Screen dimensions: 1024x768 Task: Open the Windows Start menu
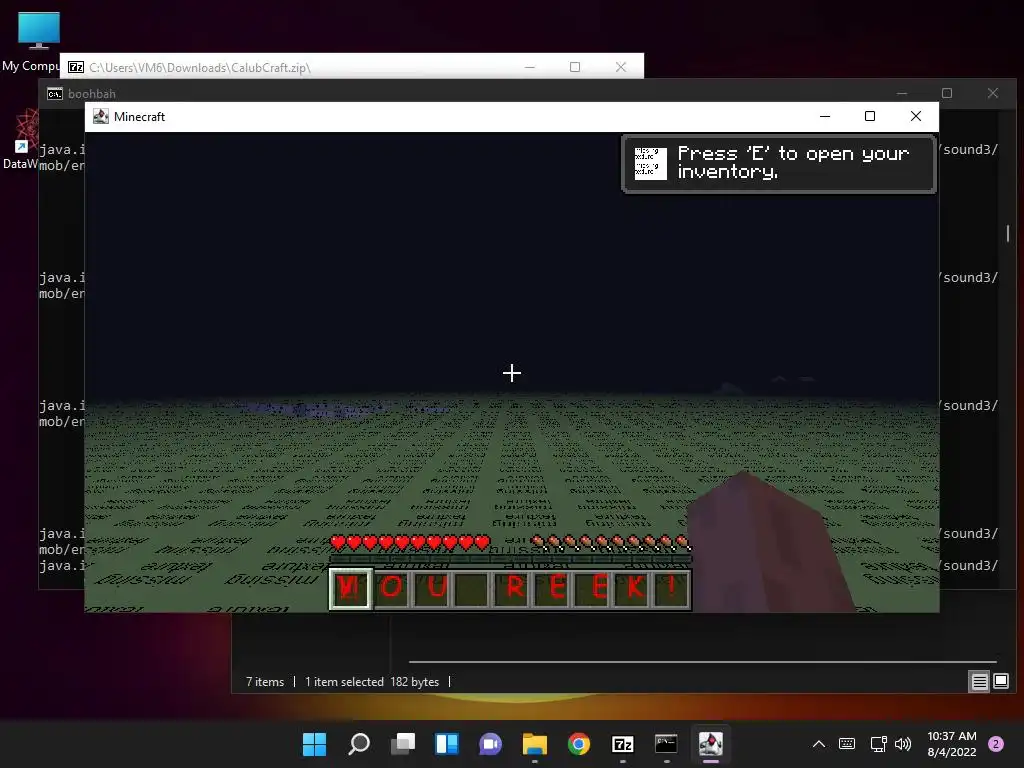pyautogui.click(x=314, y=744)
